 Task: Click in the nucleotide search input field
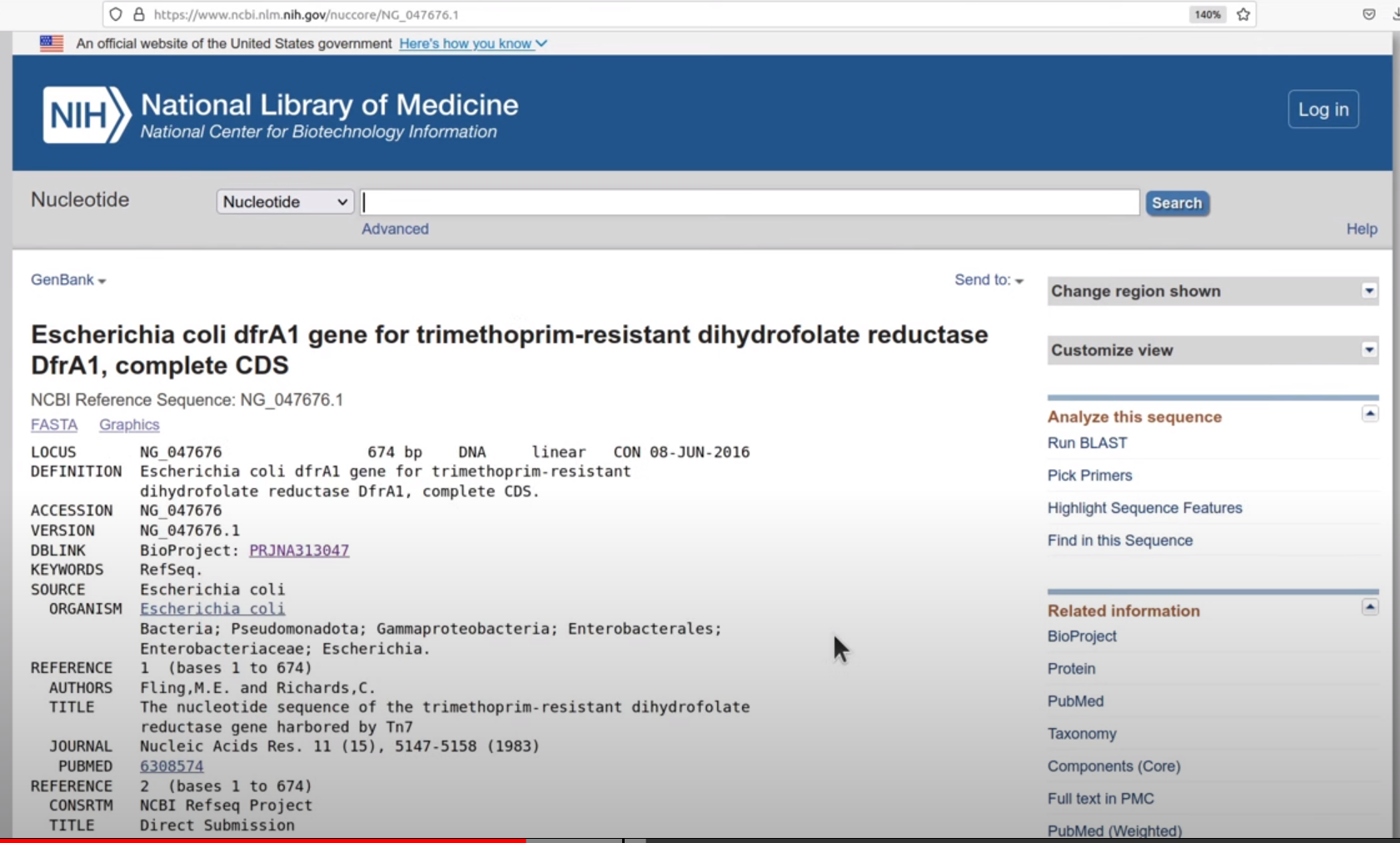750,202
